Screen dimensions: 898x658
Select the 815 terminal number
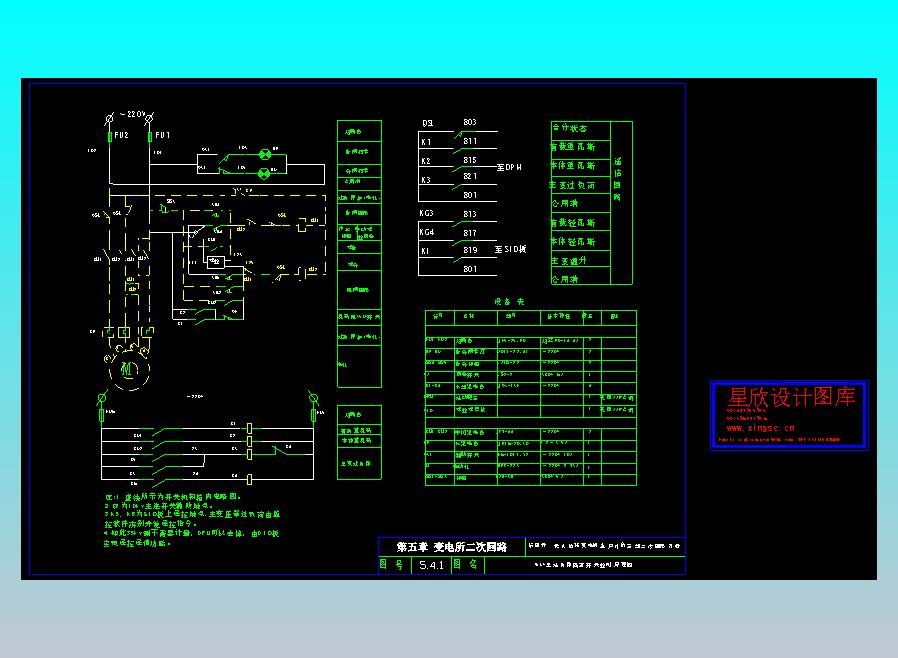pos(470,160)
